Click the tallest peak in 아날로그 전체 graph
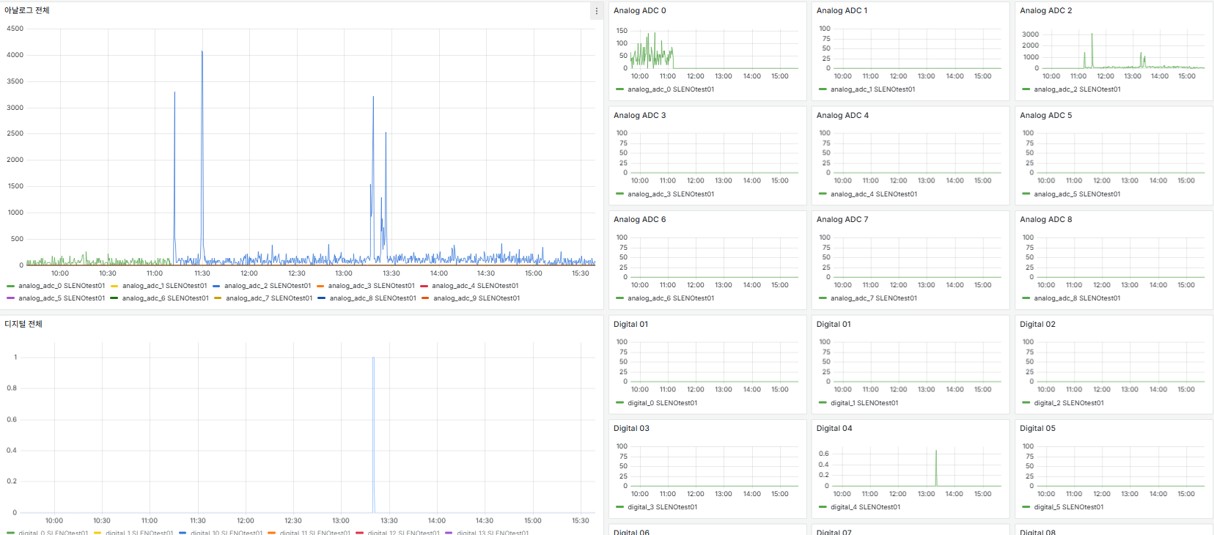This screenshot has width=1214, height=535. 202,53
